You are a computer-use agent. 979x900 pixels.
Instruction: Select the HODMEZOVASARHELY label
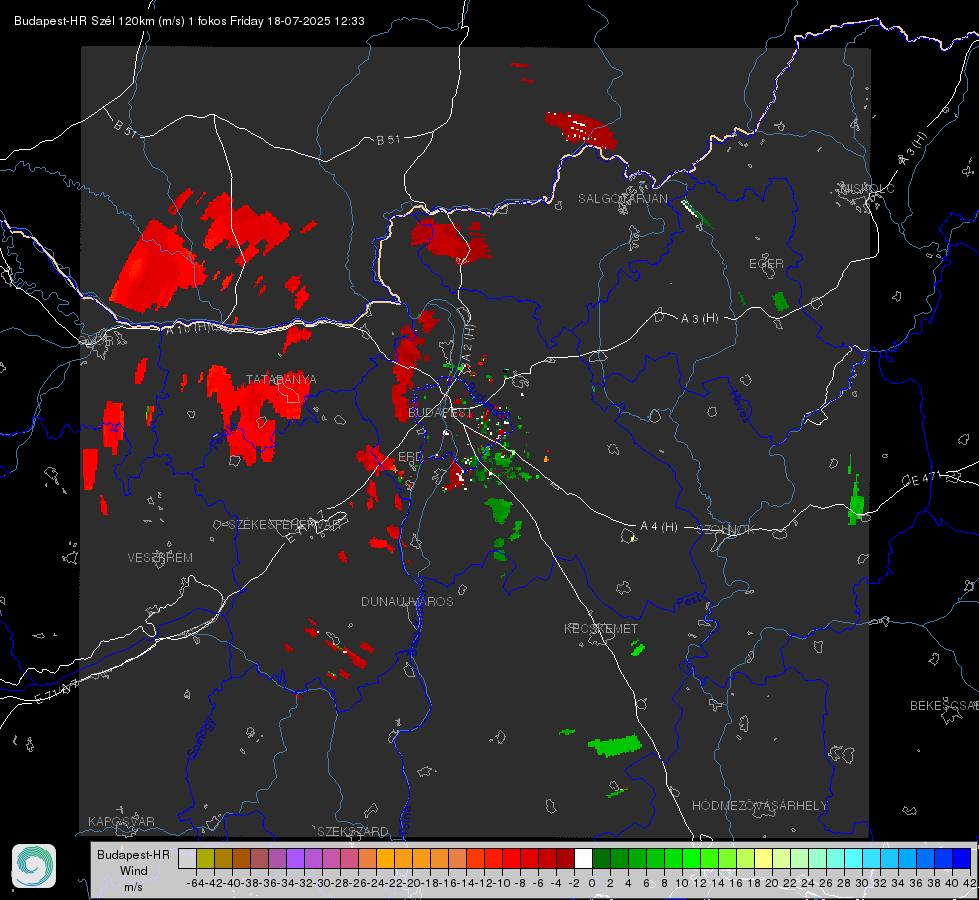(759, 806)
